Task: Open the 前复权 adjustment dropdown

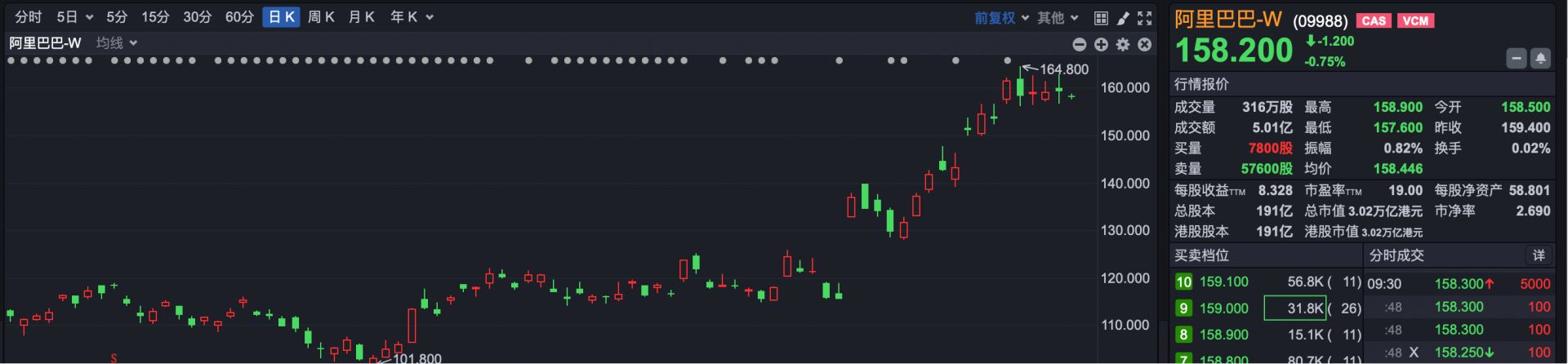Action: (1001, 18)
